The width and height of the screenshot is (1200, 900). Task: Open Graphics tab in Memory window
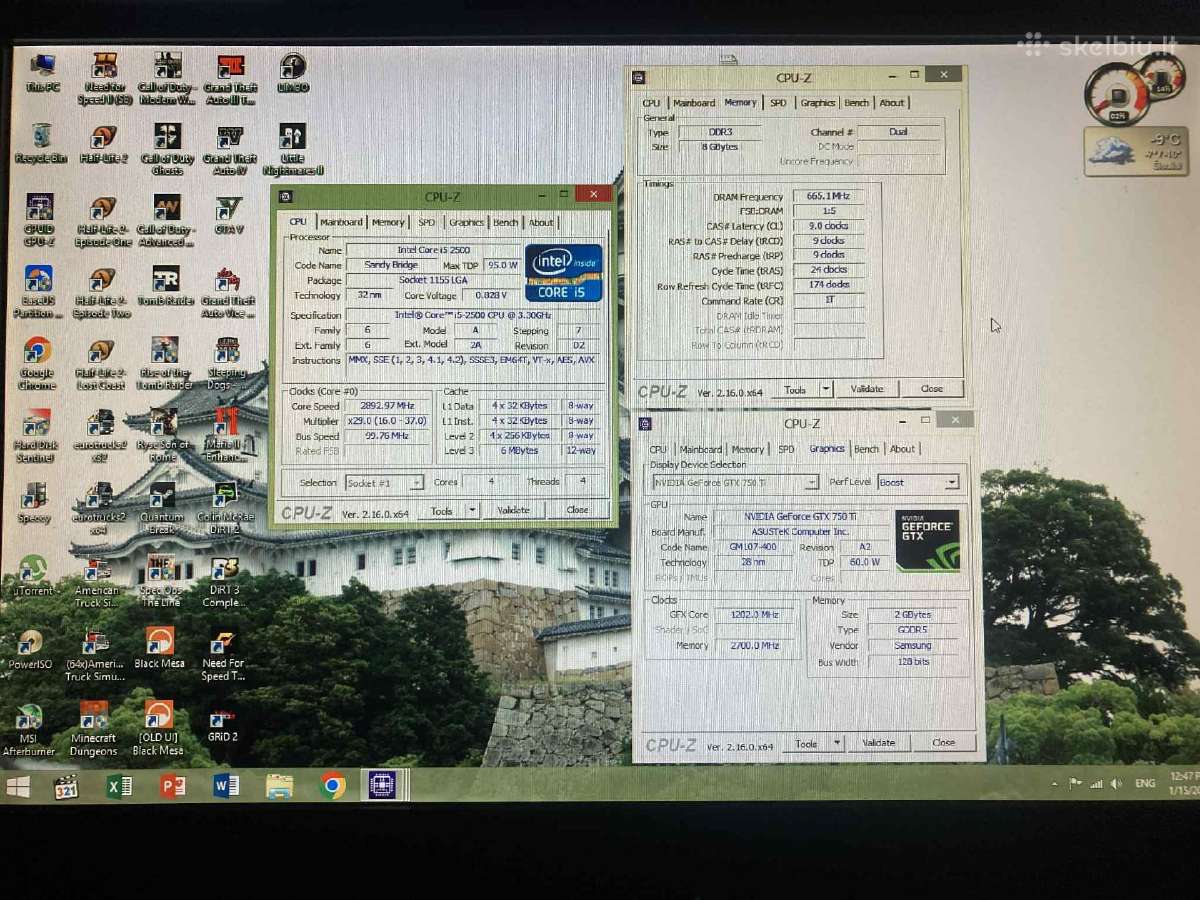click(x=818, y=103)
